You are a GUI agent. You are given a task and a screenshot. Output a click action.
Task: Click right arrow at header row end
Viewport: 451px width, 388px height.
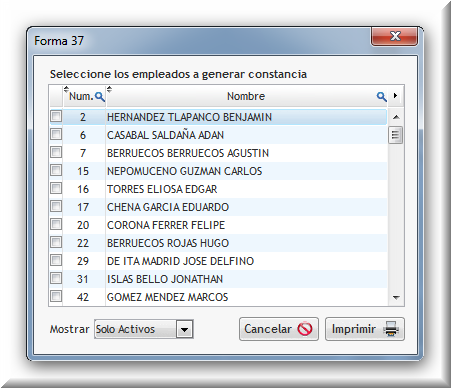(396, 96)
